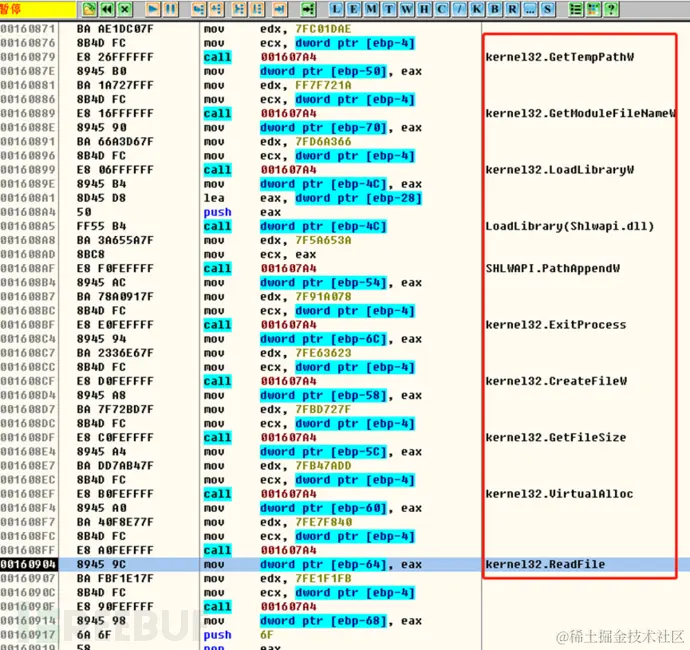Click the comment SHLWAPI.PathAppendW

tap(553, 268)
